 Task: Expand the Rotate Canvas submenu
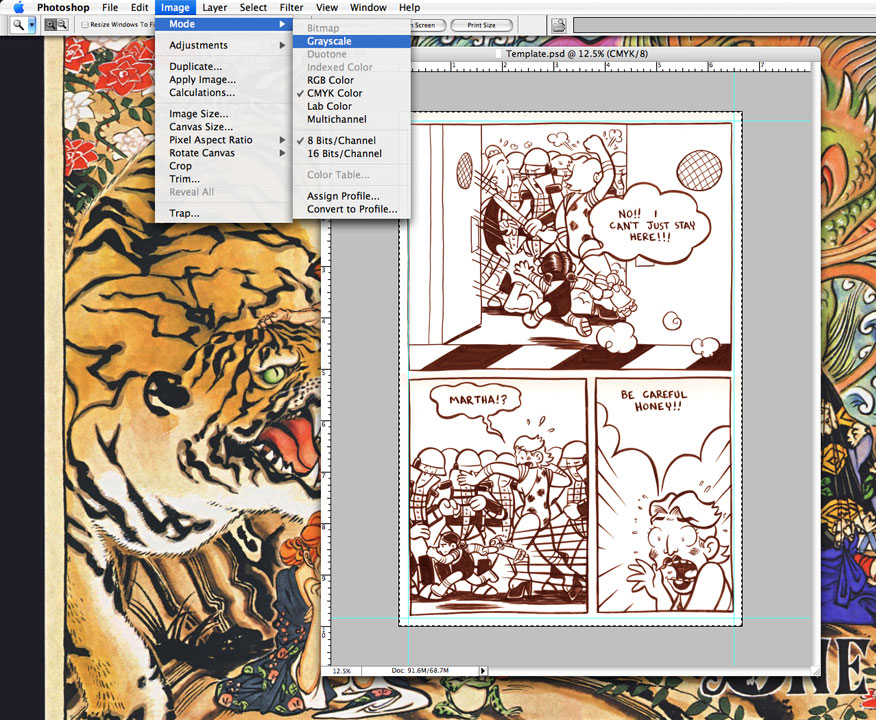pyautogui.click(x=223, y=153)
